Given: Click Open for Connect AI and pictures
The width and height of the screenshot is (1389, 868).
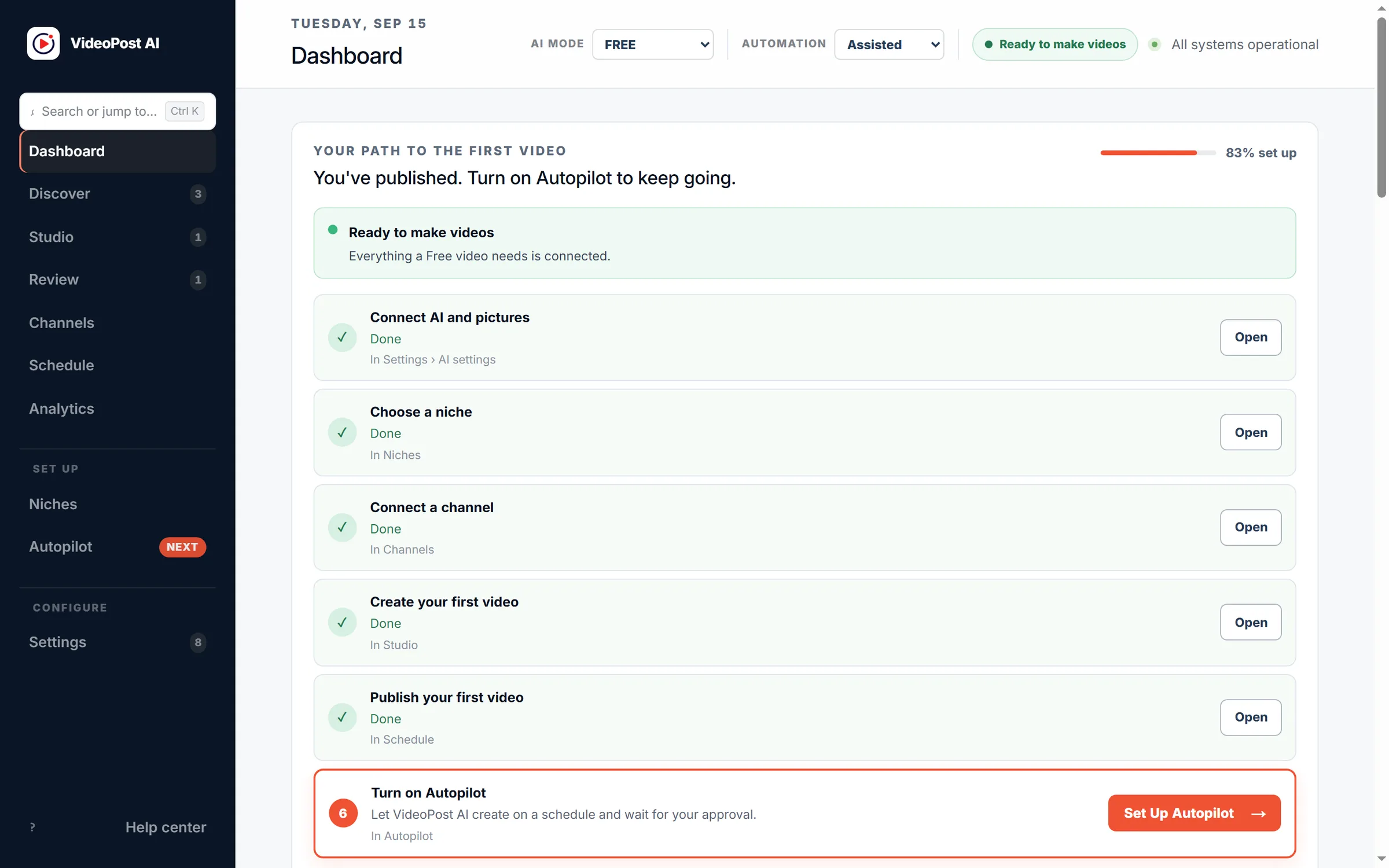Looking at the screenshot, I should [1251, 337].
